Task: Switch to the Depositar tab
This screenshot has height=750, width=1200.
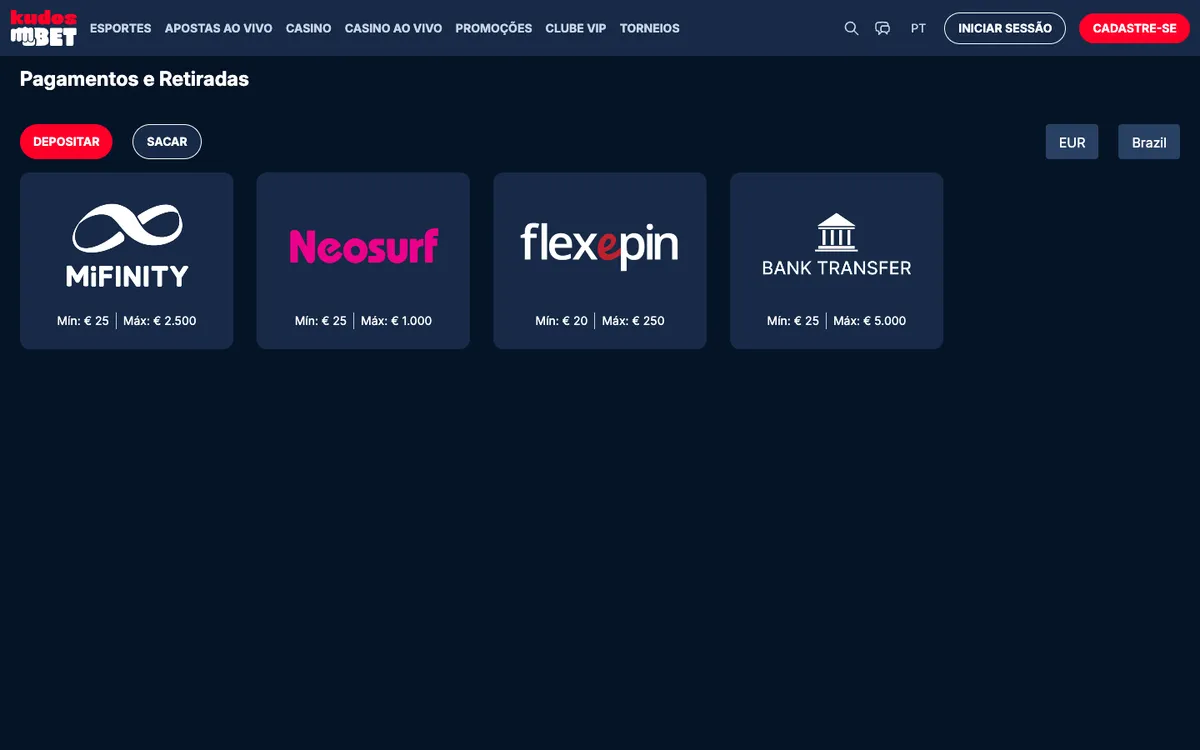Action: (x=66, y=142)
